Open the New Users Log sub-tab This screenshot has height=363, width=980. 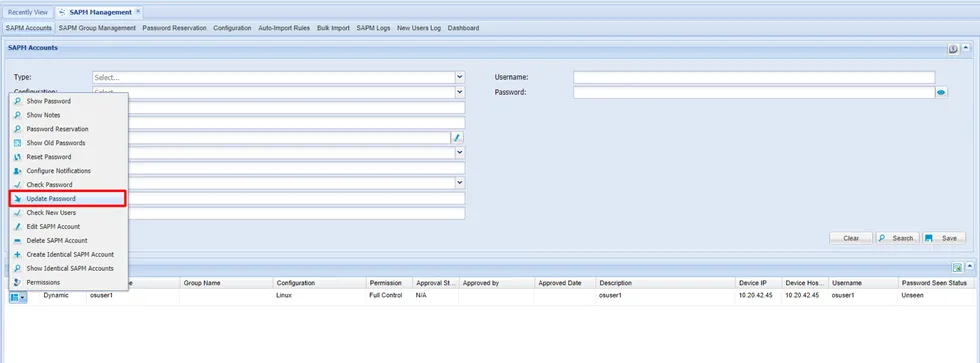(x=419, y=28)
